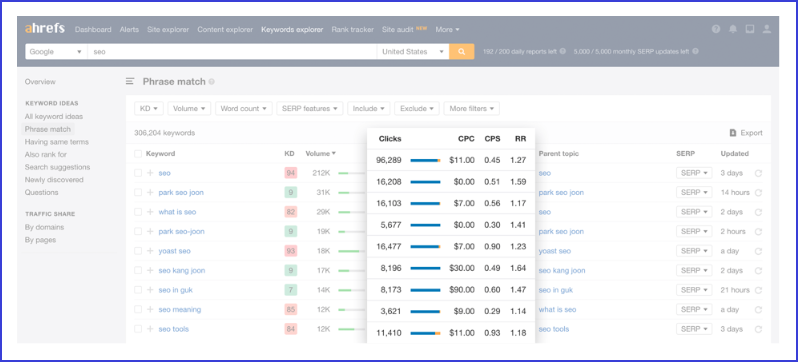Go to Dashboard in top navigation
The height and width of the screenshot is (362, 798).
pos(93,30)
